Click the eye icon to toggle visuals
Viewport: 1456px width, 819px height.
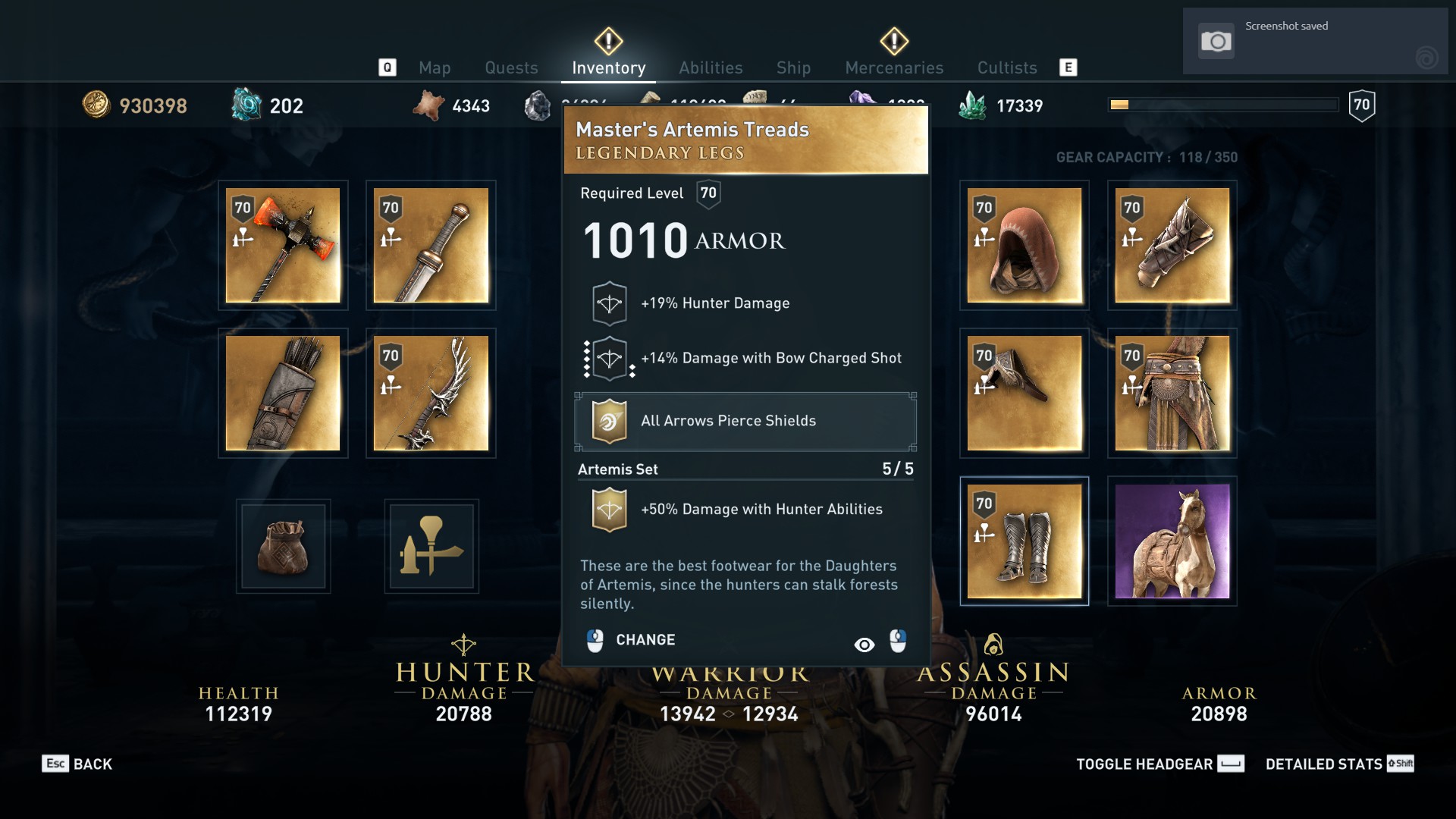point(864,645)
